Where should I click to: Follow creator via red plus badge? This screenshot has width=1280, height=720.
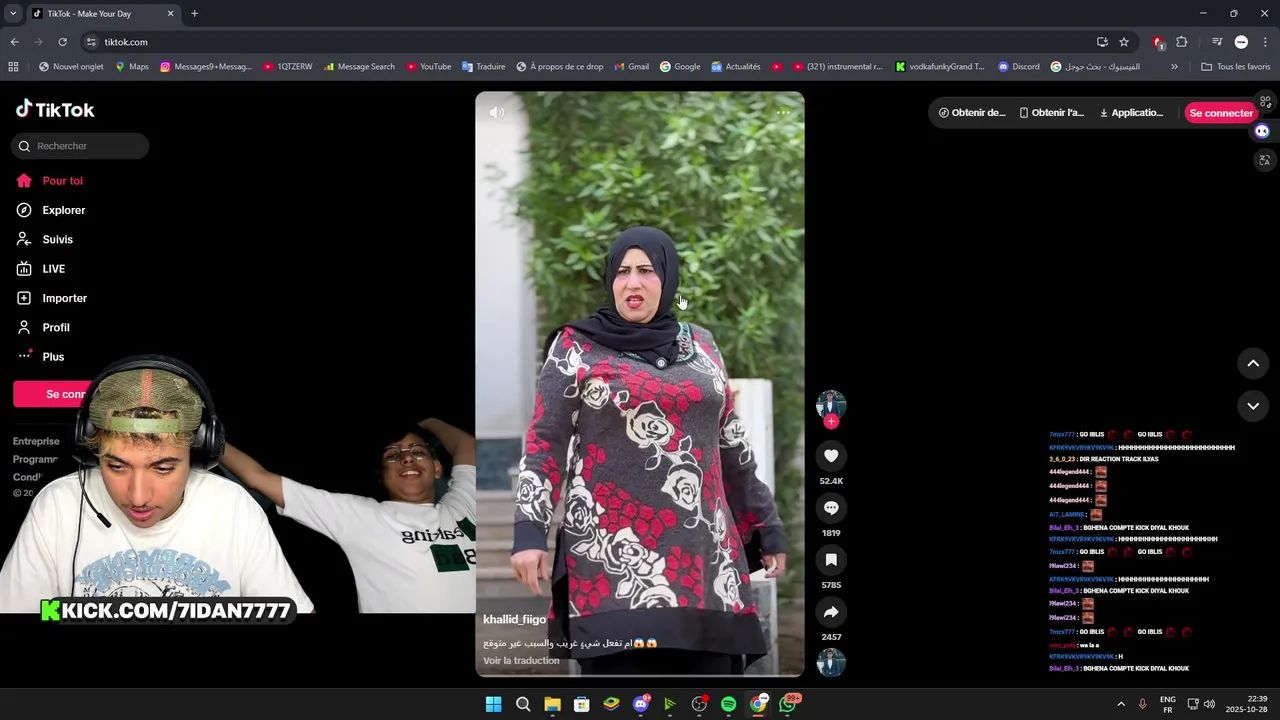831,422
